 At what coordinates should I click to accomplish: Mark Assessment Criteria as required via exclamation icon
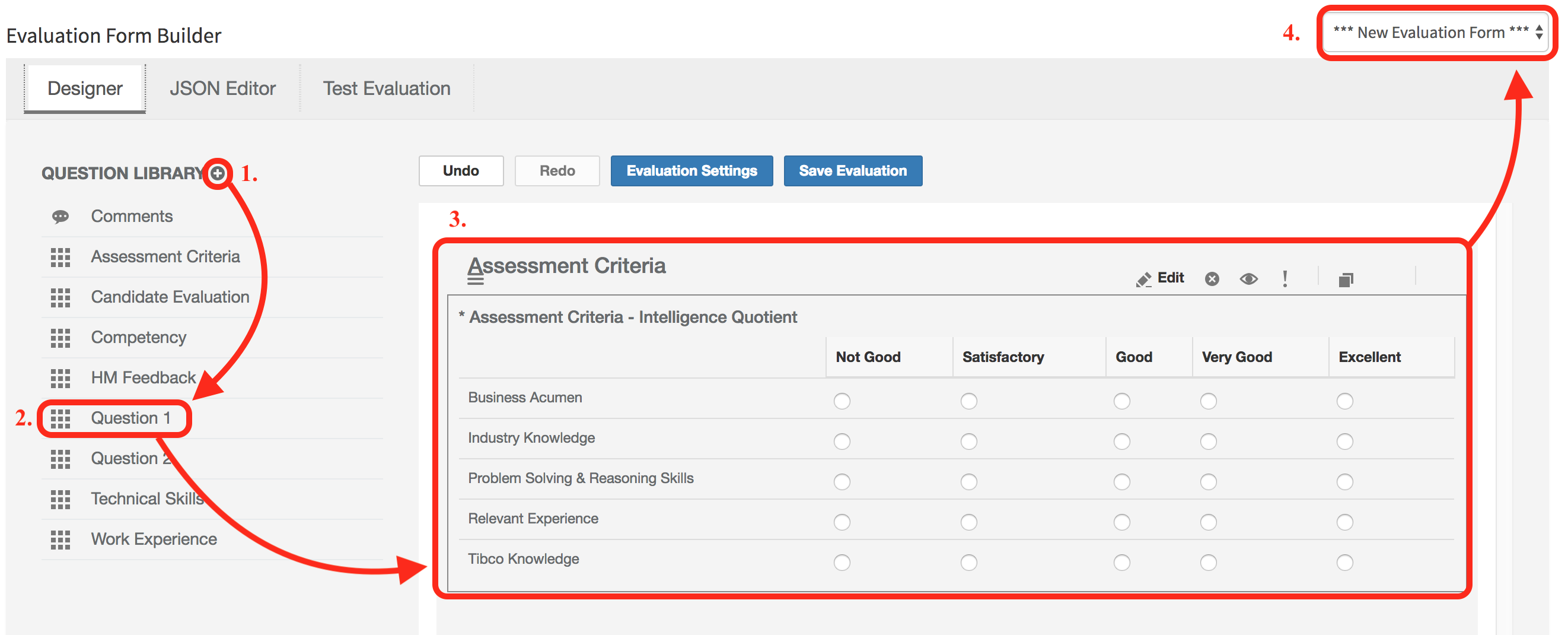pyautogui.click(x=1285, y=278)
